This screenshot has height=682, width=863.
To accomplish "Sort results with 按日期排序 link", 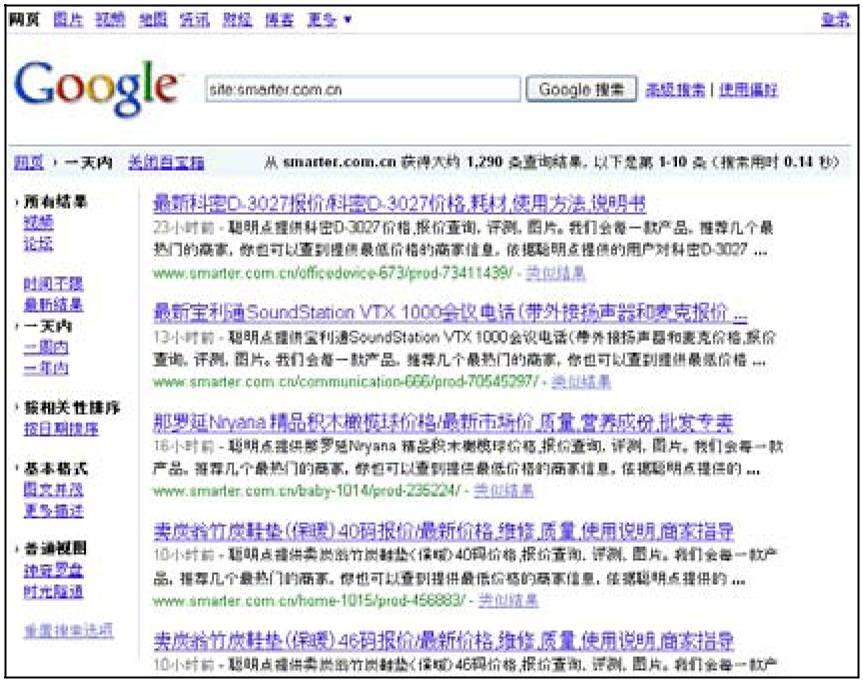I will point(61,429).
